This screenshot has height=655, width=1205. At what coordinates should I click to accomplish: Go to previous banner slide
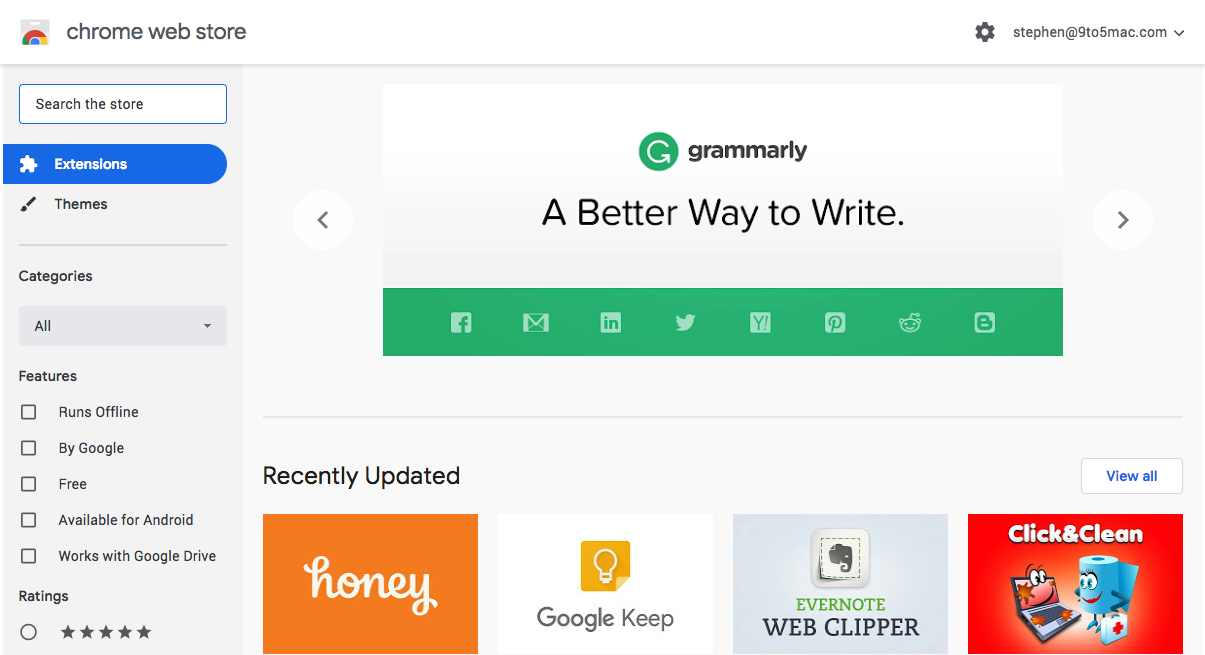coord(323,220)
